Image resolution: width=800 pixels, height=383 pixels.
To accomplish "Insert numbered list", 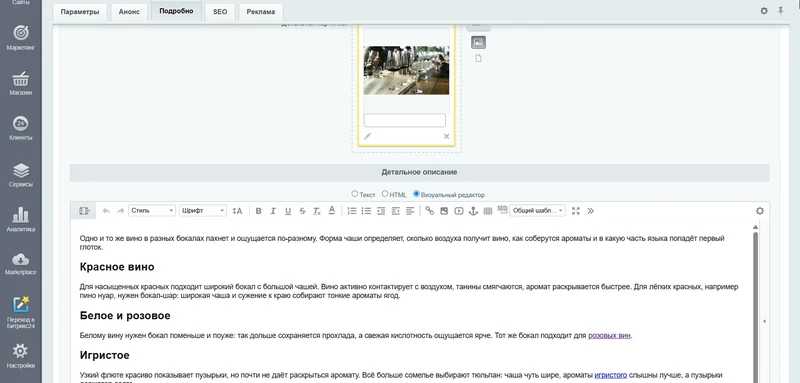I will coord(352,211).
